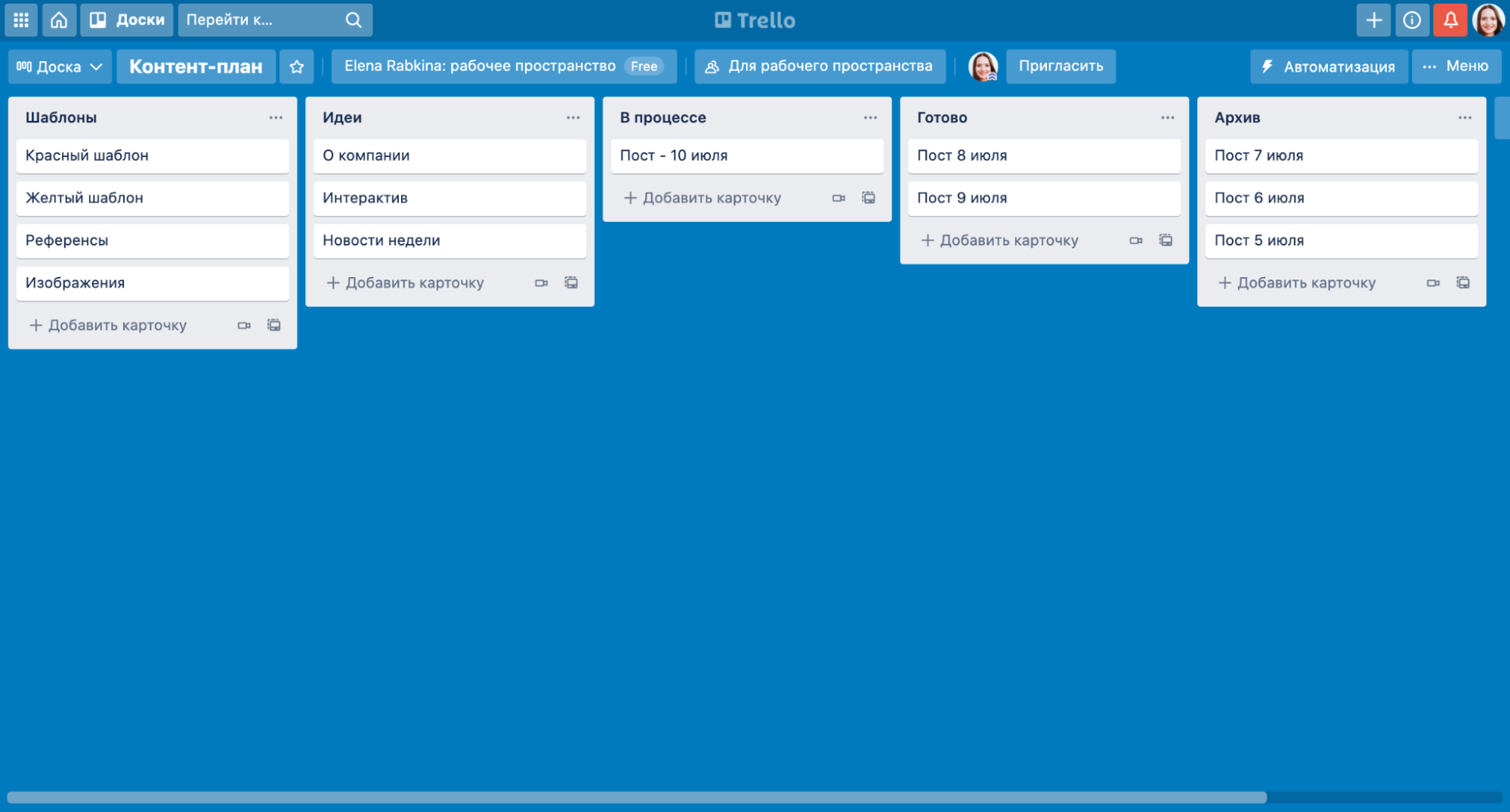Image resolution: width=1510 pixels, height=812 pixels.
Task: Open the Доска view switcher dropdown
Action: click(60, 66)
